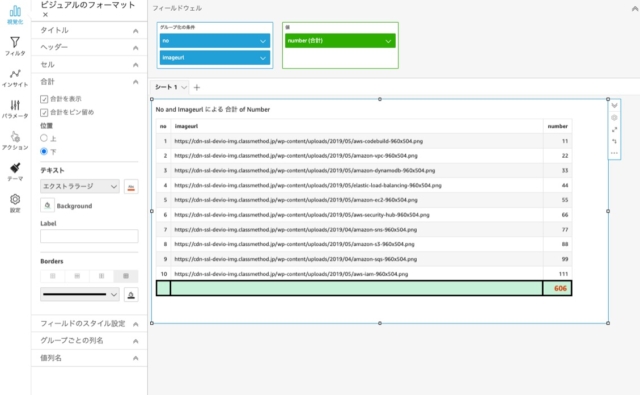The width and height of the screenshot is (640, 395).
Task: Click the totals text color icon
Action: pos(131,187)
